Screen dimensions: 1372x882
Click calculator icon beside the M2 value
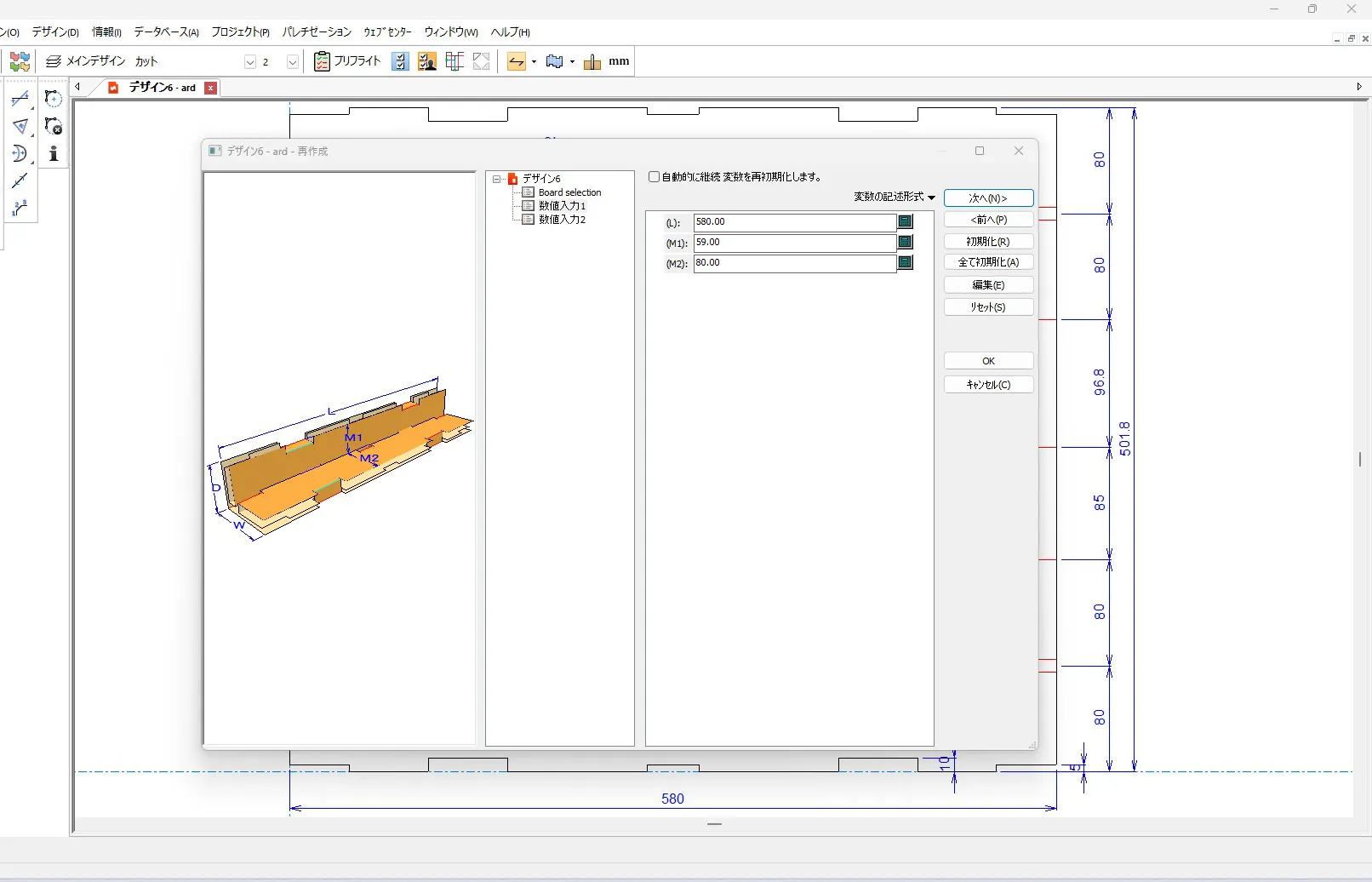905,263
